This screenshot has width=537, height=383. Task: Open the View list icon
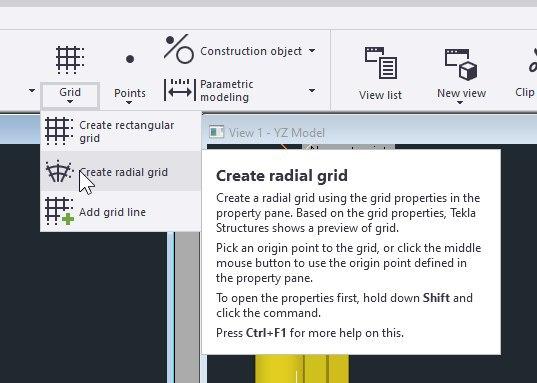[x=381, y=63]
